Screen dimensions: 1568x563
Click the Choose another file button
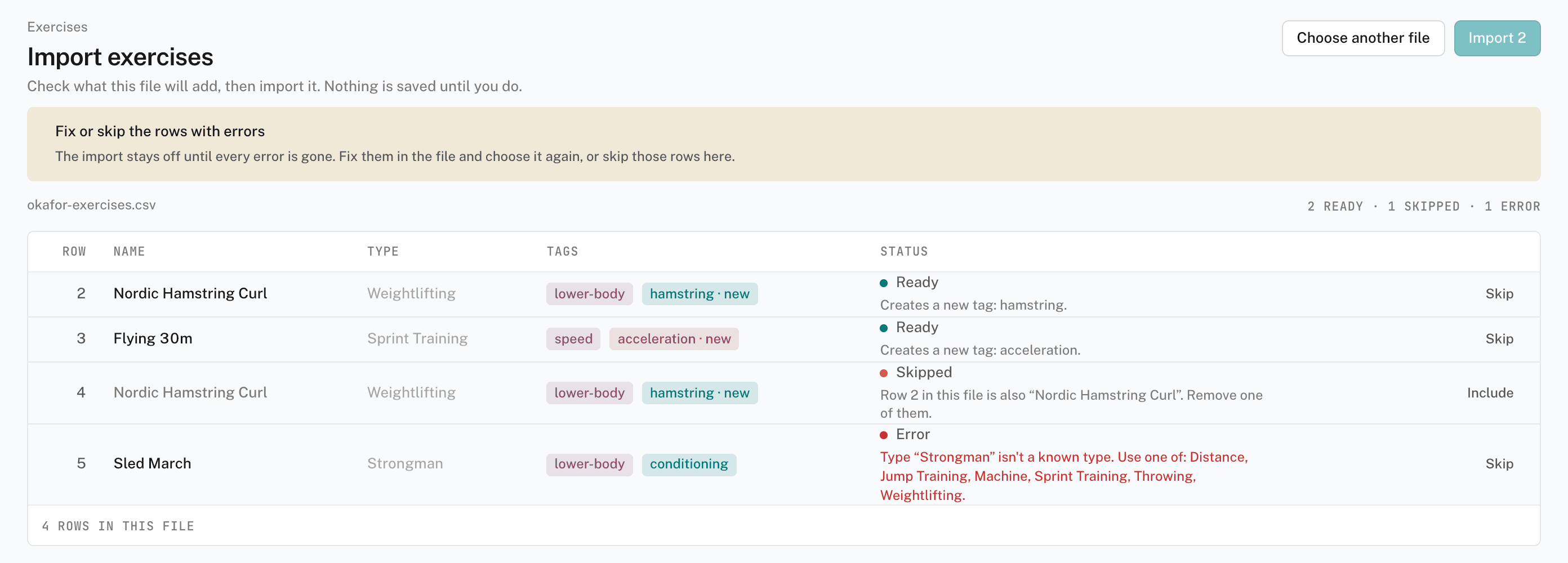coord(1363,38)
